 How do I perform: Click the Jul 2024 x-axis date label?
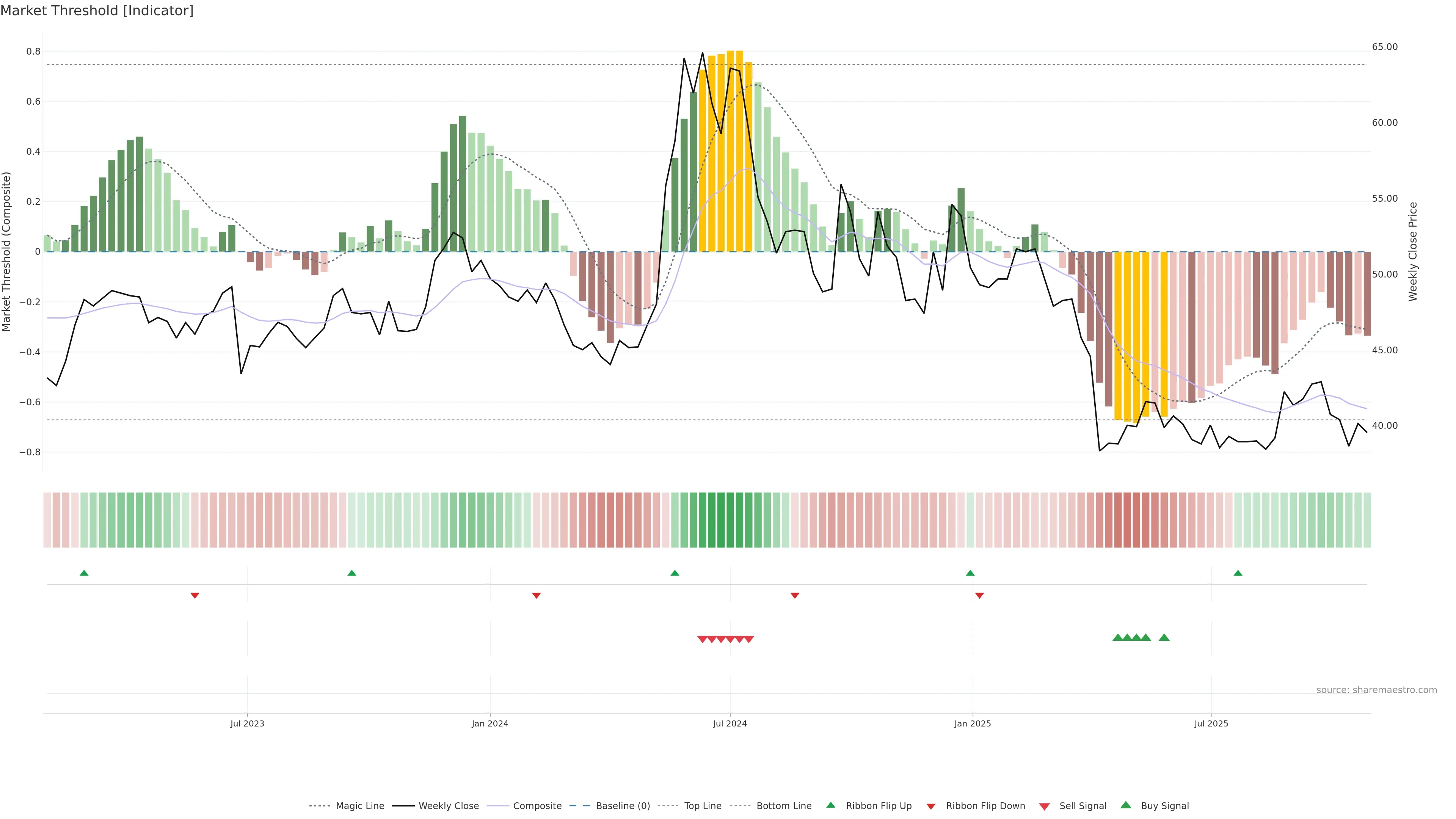pos(730,723)
